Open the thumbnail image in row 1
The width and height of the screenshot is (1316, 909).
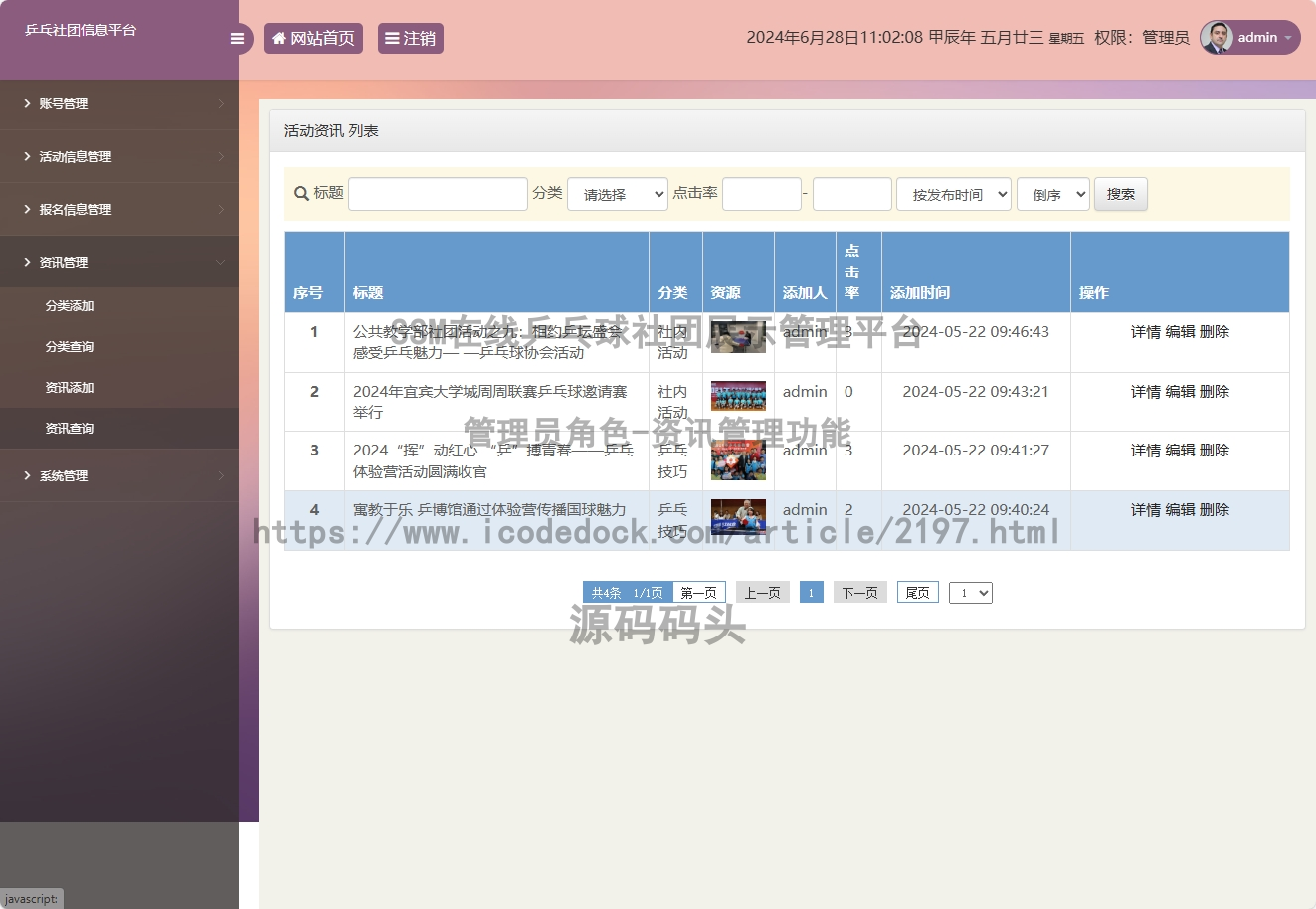pyautogui.click(x=738, y=336)
